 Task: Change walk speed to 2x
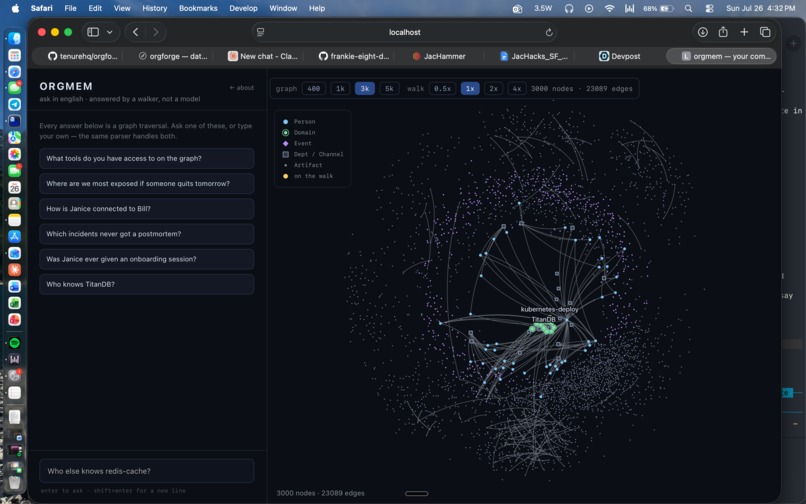pyautogui.click(x=493, y=88)
